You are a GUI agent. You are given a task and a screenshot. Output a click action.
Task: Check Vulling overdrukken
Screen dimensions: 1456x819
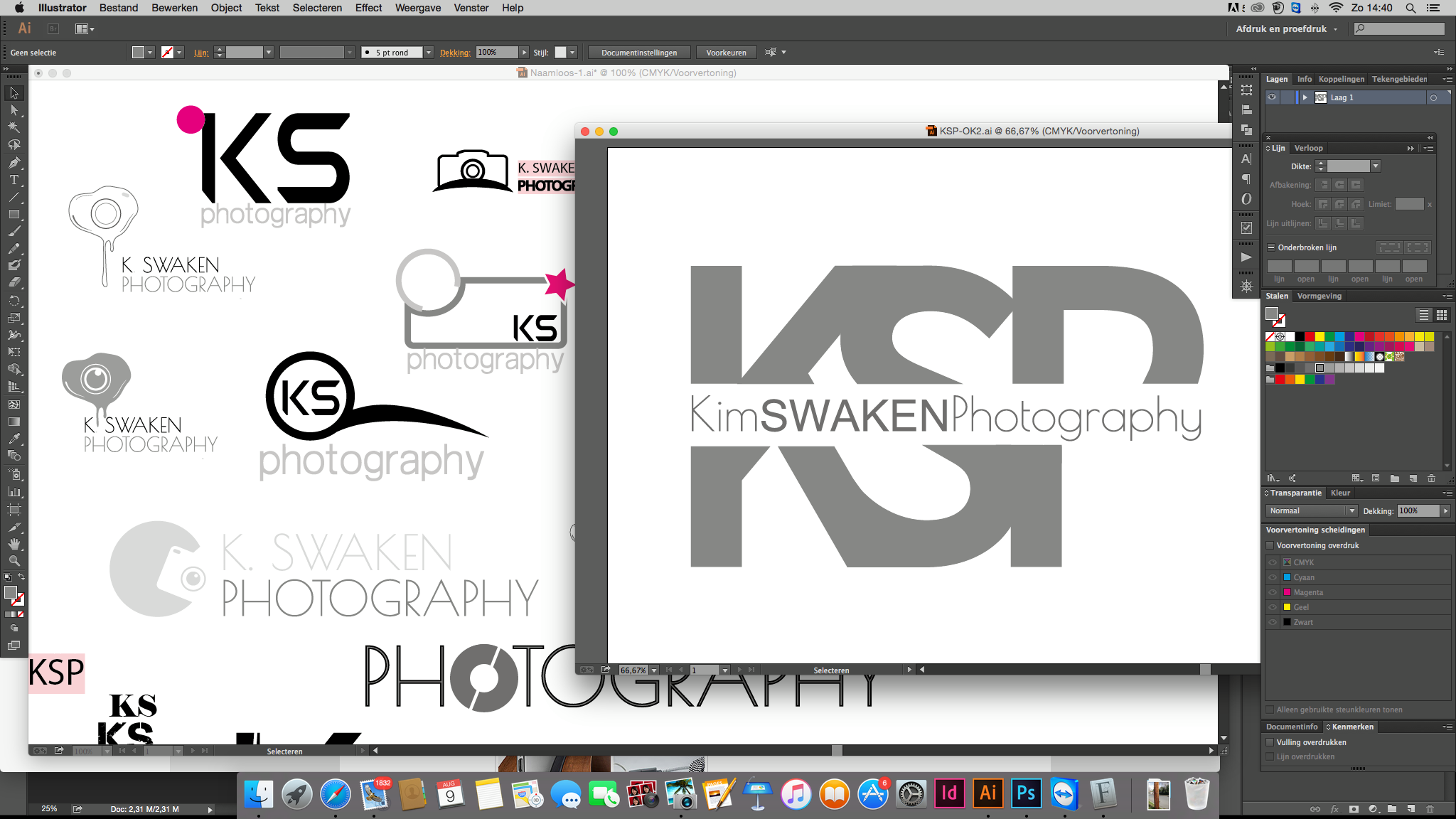1270,742
